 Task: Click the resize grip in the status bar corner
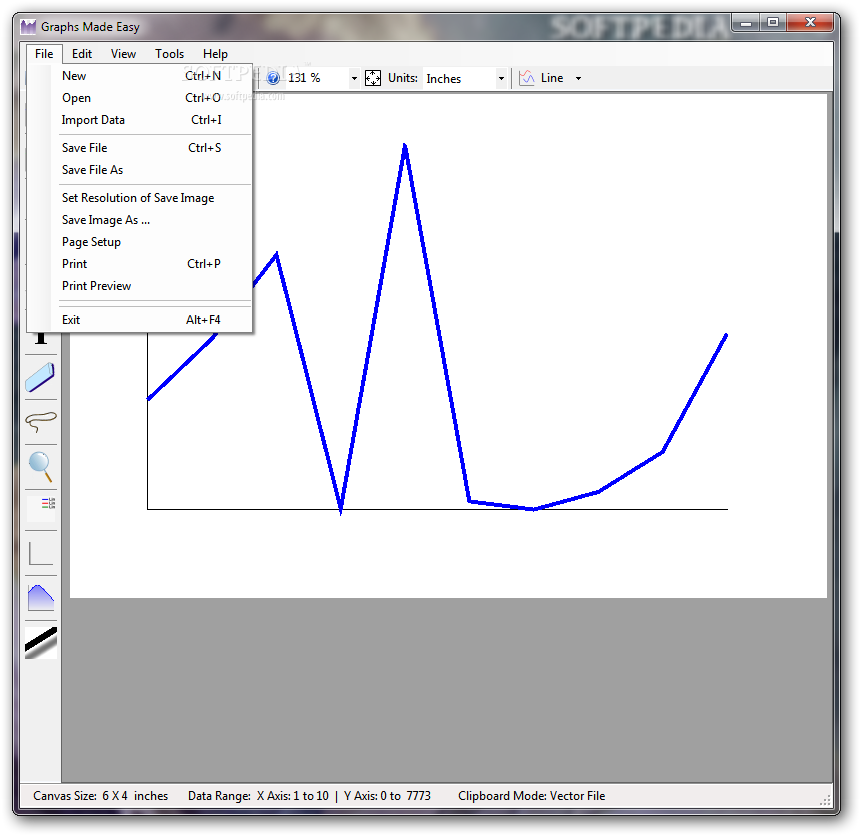coord(825,800)
